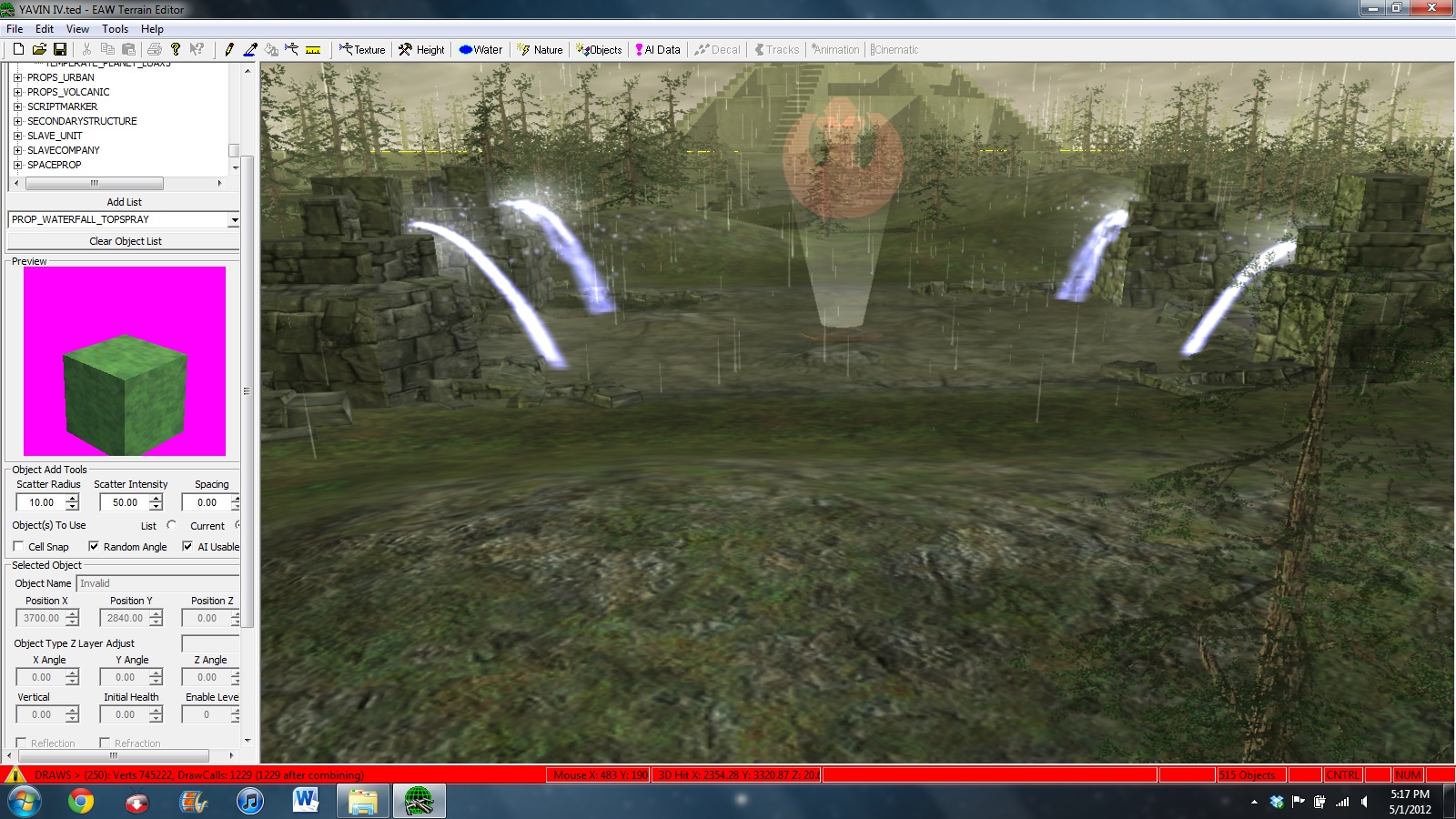Uncheck the Random Angle checkbox
The width and height of the screenshot is (1456, 819).
point(93,546)
